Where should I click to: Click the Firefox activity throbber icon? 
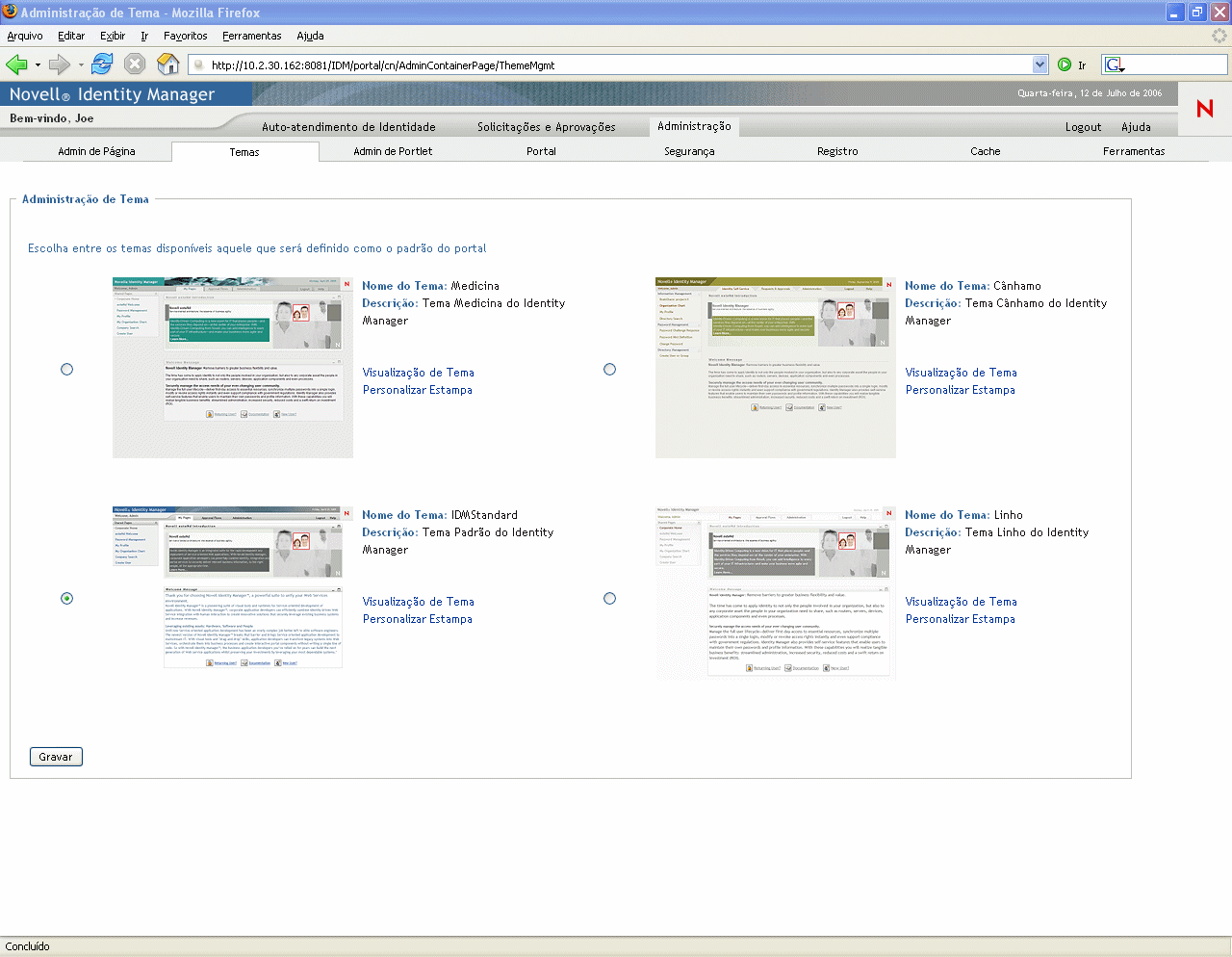point(1219,36)
